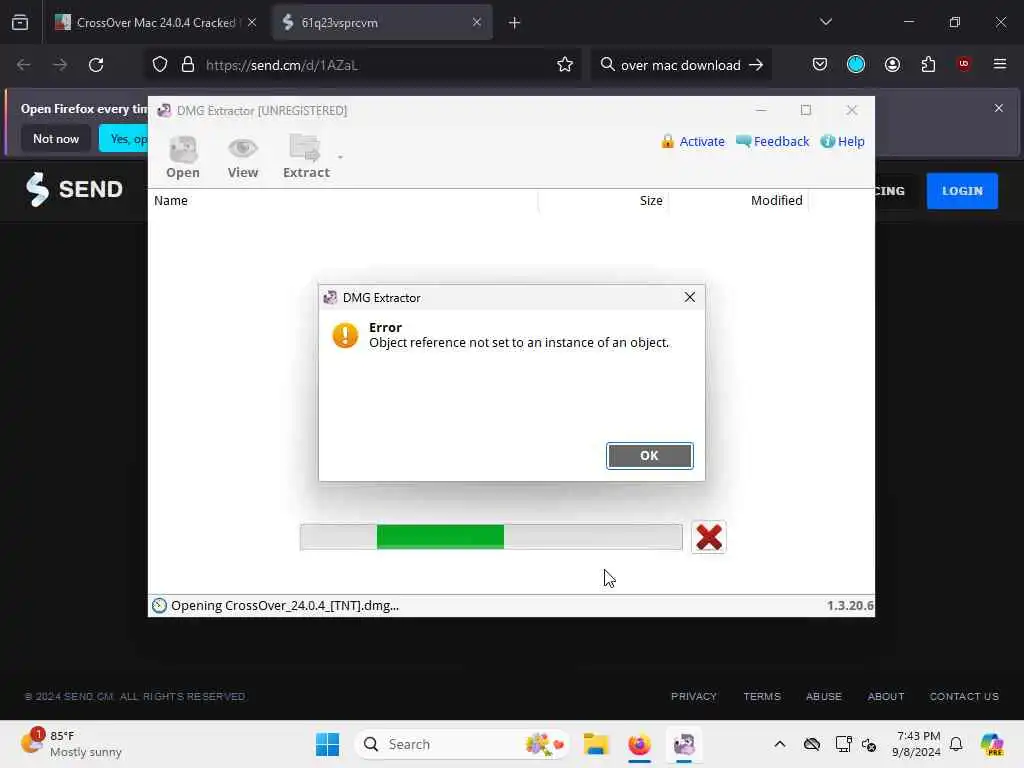1024x768 pixels.
Task: Open a DMG file with the Open tool
Action: click(x=183, y=157)
